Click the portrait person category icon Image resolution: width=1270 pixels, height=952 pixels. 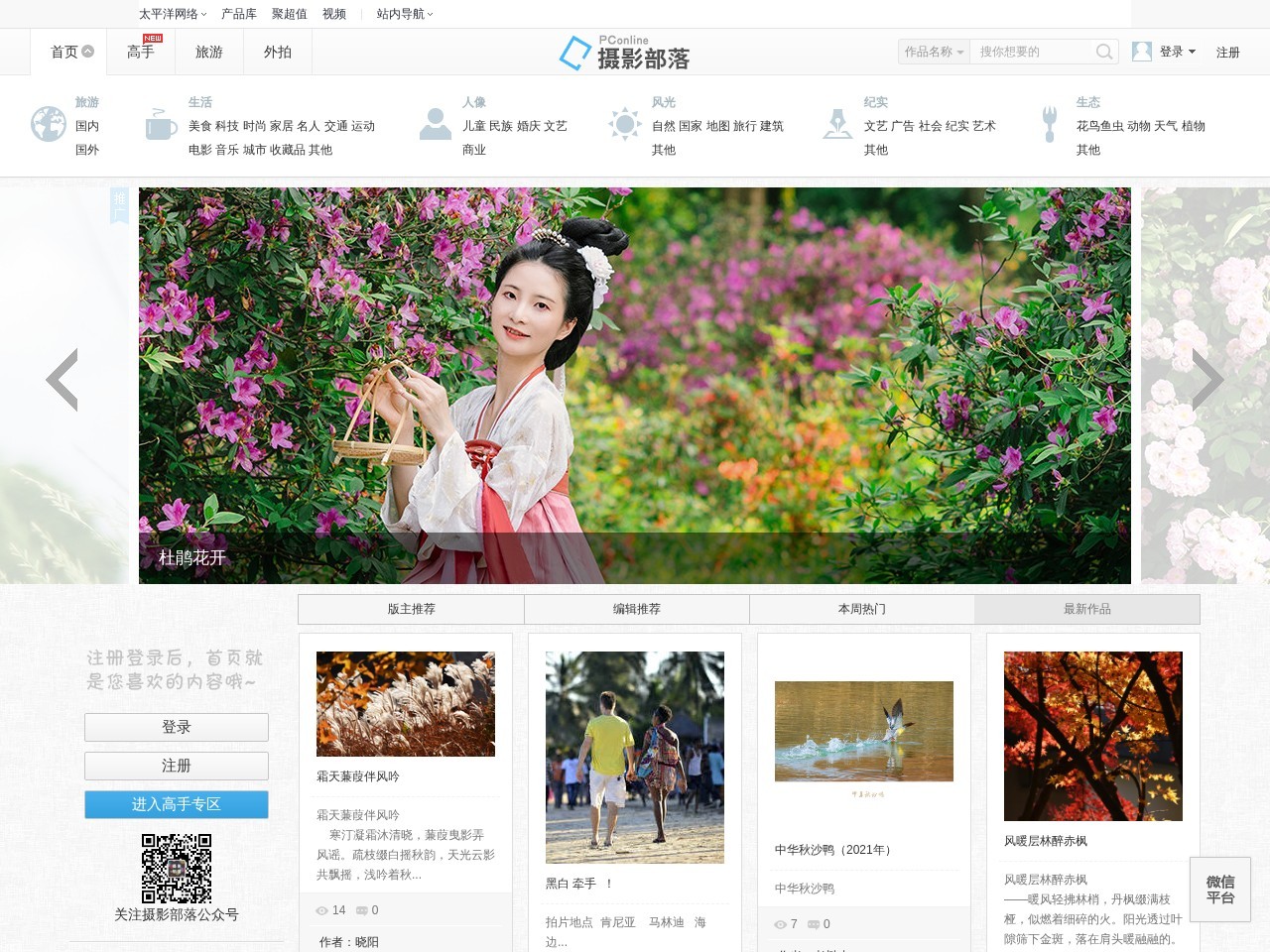[x=435, y=125]
